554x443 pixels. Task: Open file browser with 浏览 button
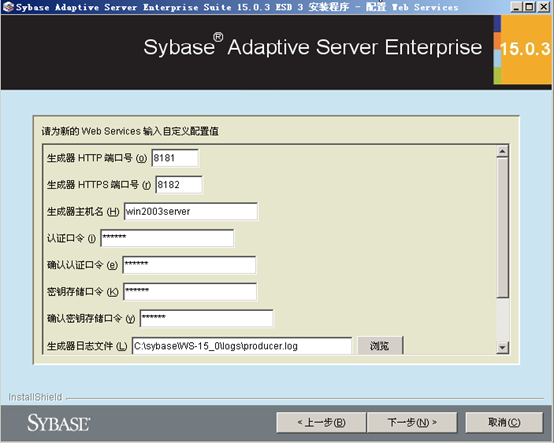380,345
